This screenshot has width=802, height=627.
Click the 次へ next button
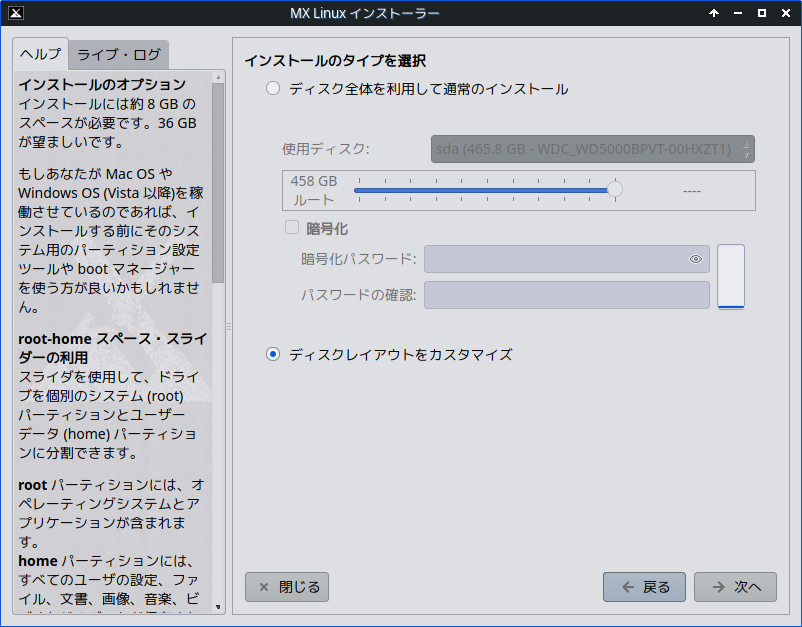coord(736,587)
